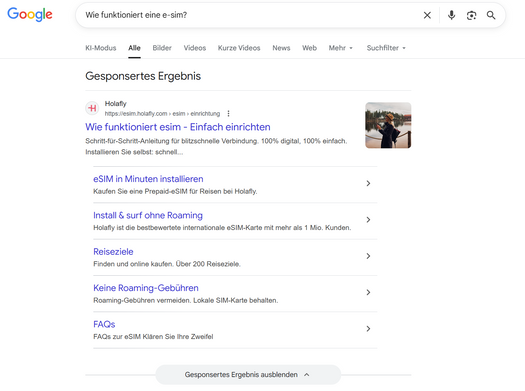
Task: Clear the search query with X icon
Action: (x=427, y=15)
